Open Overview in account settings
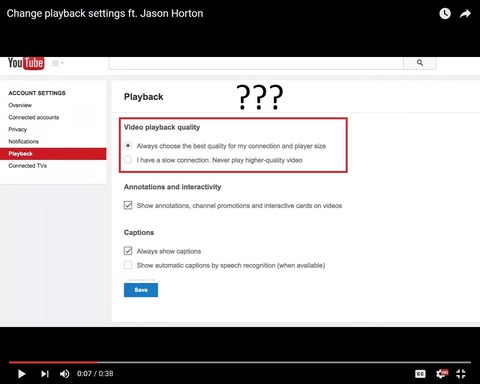480x384 pixels. 20,105
